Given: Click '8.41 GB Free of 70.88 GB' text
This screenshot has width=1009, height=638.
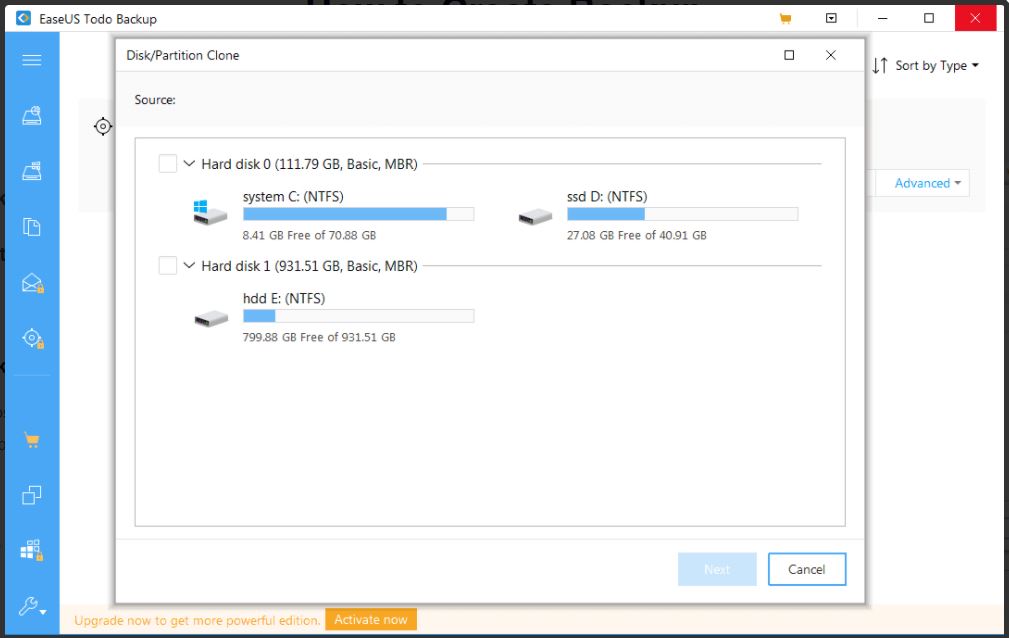Looking at the screenshot, I should (x=309, y=236).
